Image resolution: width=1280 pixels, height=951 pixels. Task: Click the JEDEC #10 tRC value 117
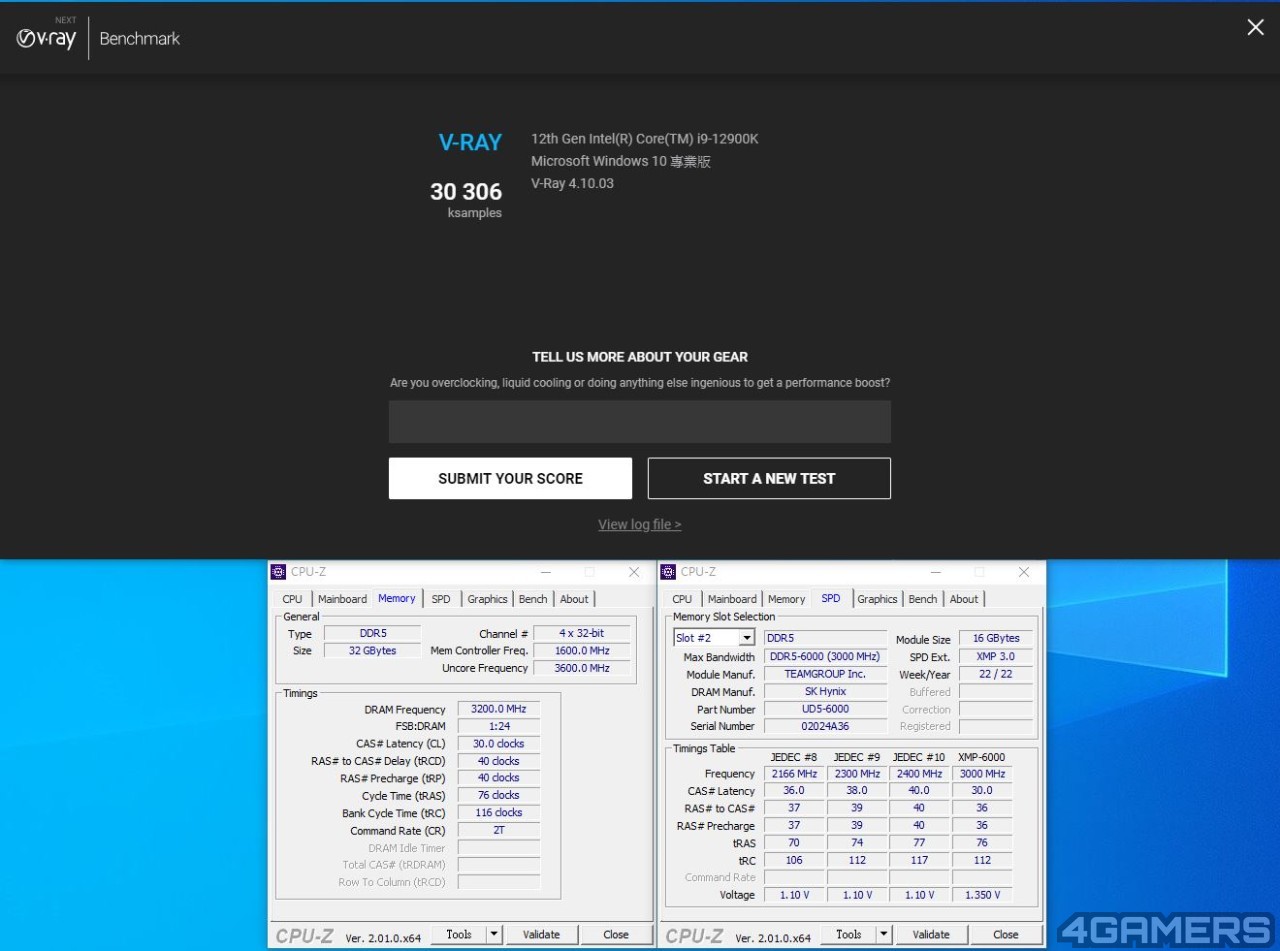tap(919, 860)
